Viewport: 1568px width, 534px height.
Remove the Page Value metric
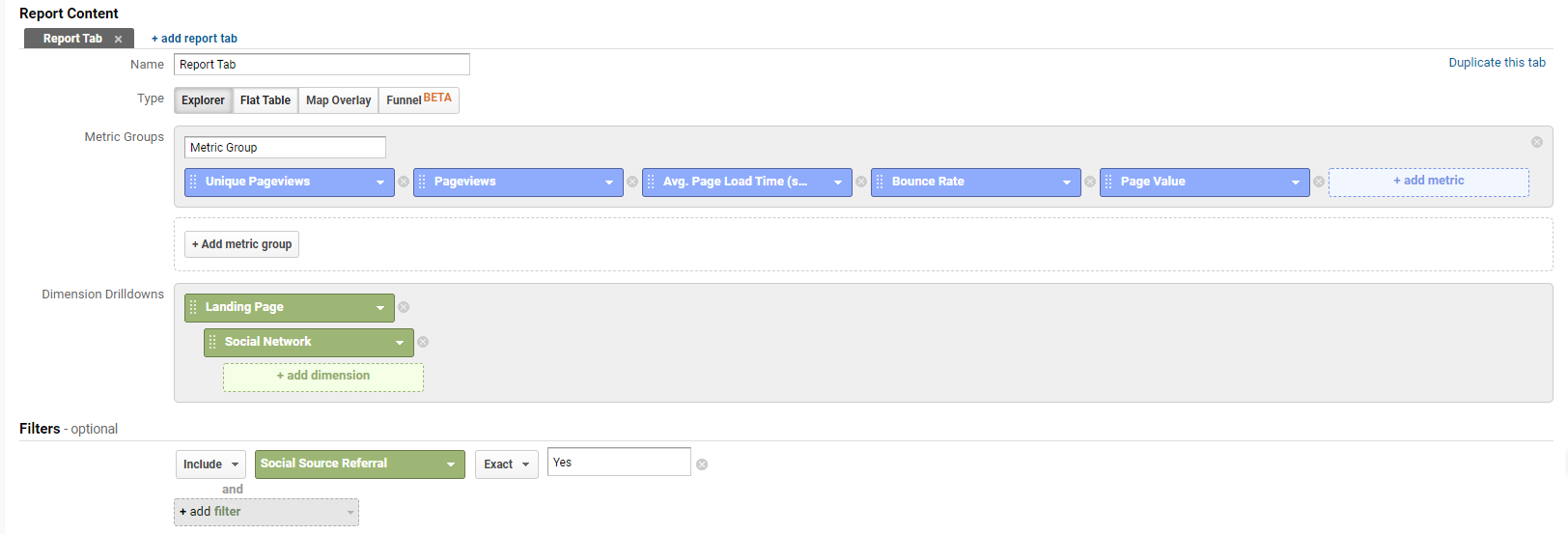[1319, 182]
